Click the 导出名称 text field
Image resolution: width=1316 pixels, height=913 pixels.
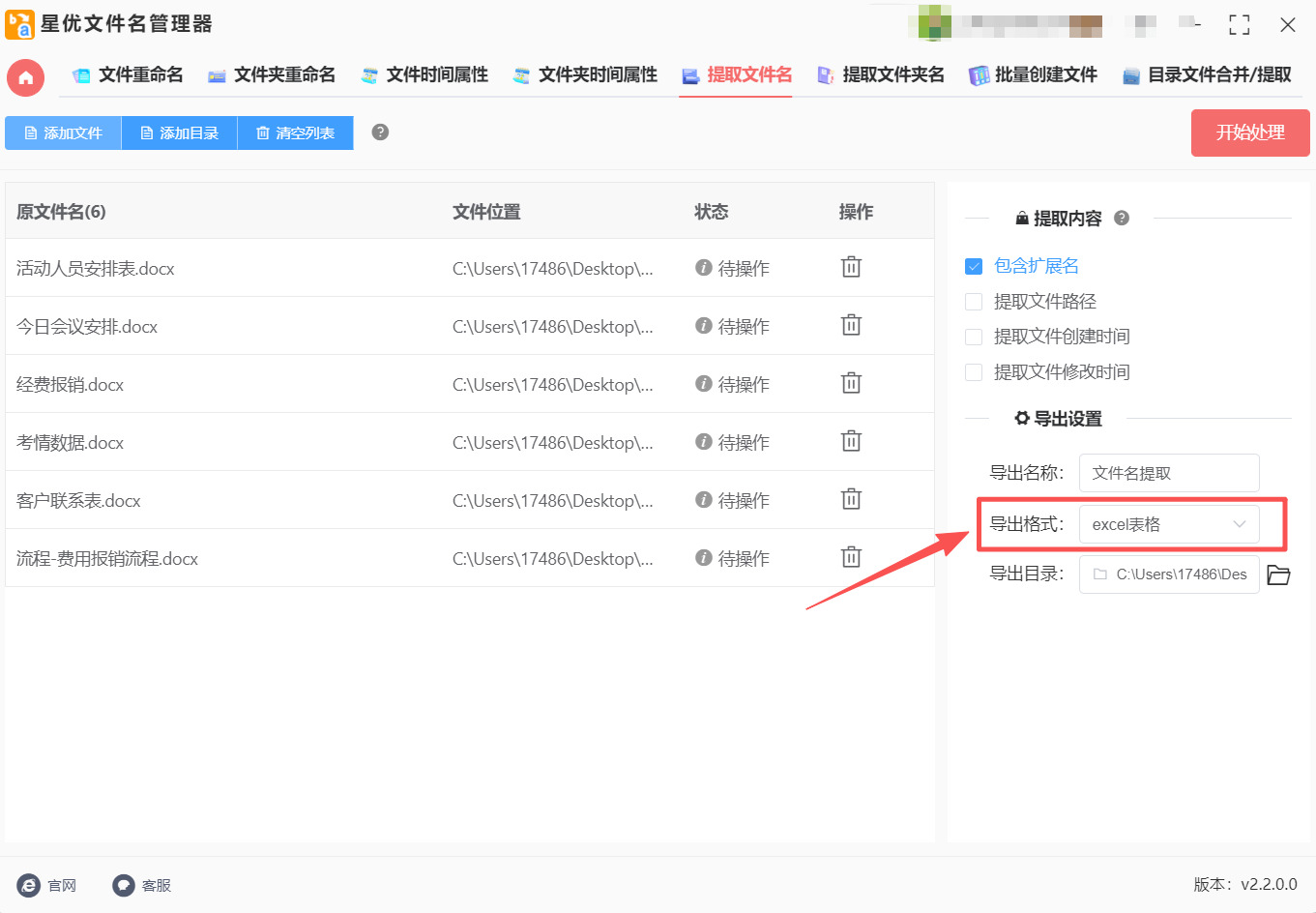pyautogui.click(x=1168, y=473)
